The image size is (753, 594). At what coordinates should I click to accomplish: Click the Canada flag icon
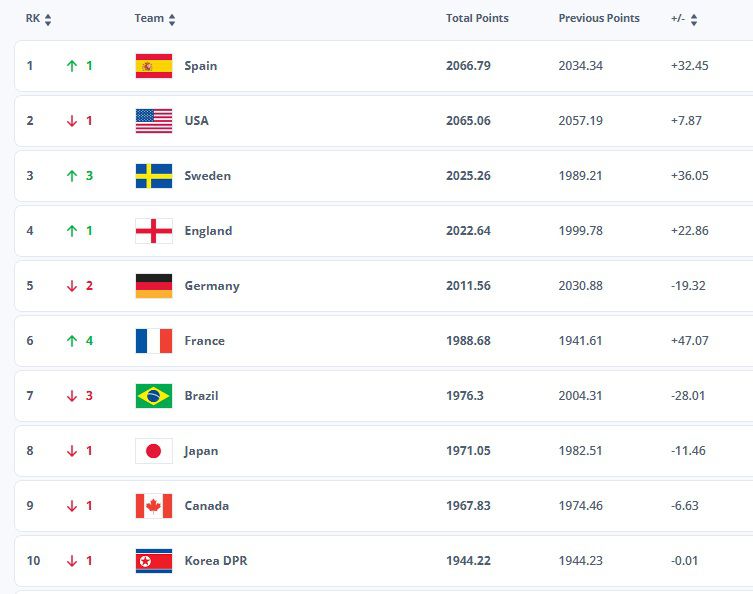coord(153,506)
